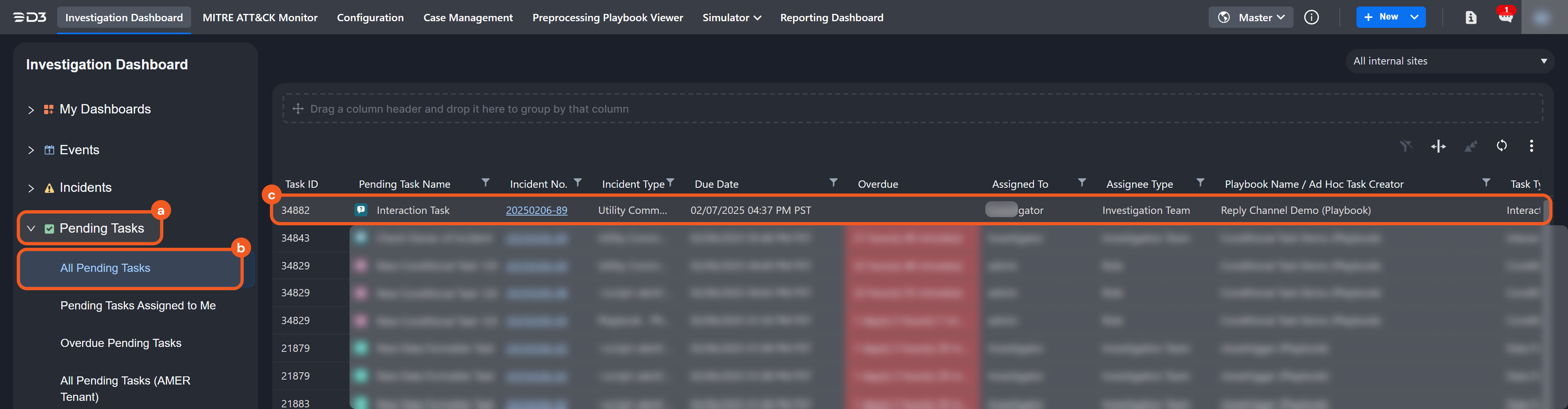Click the column grouping drop area
Screen dimensions: 1568x409
[913, 109]
